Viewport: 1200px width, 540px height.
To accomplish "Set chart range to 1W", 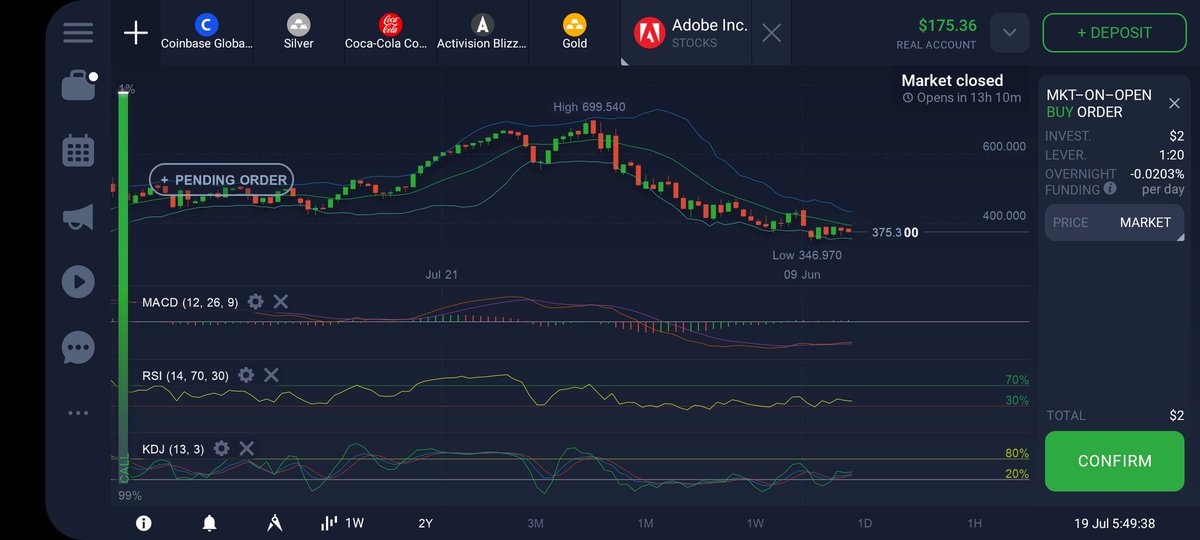I will coord(755,523).
